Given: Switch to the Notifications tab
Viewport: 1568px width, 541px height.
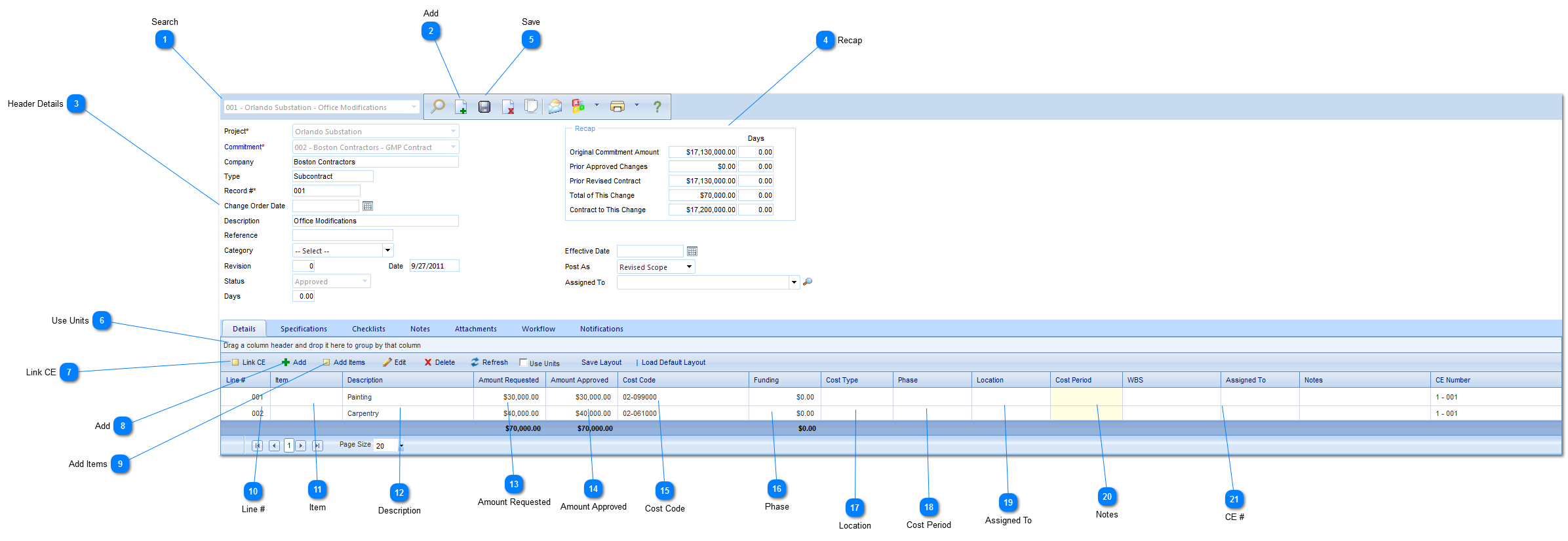Looking at the screenshot, I should pyautogui.click(x=601, y=329).
